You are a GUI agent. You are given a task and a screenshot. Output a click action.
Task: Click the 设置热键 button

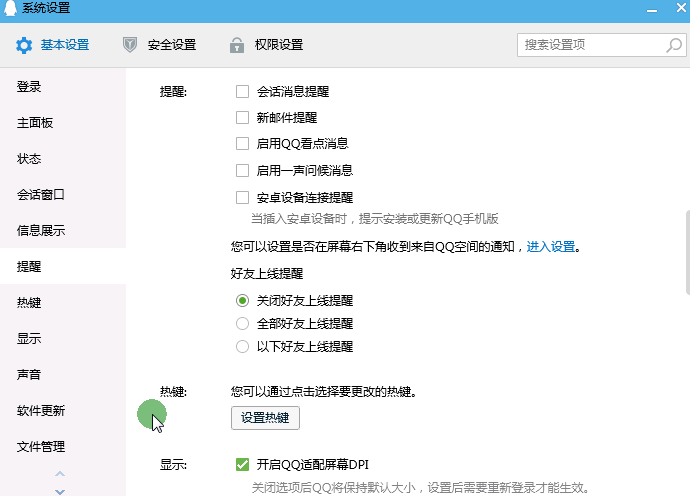click(x=265, y=418)
